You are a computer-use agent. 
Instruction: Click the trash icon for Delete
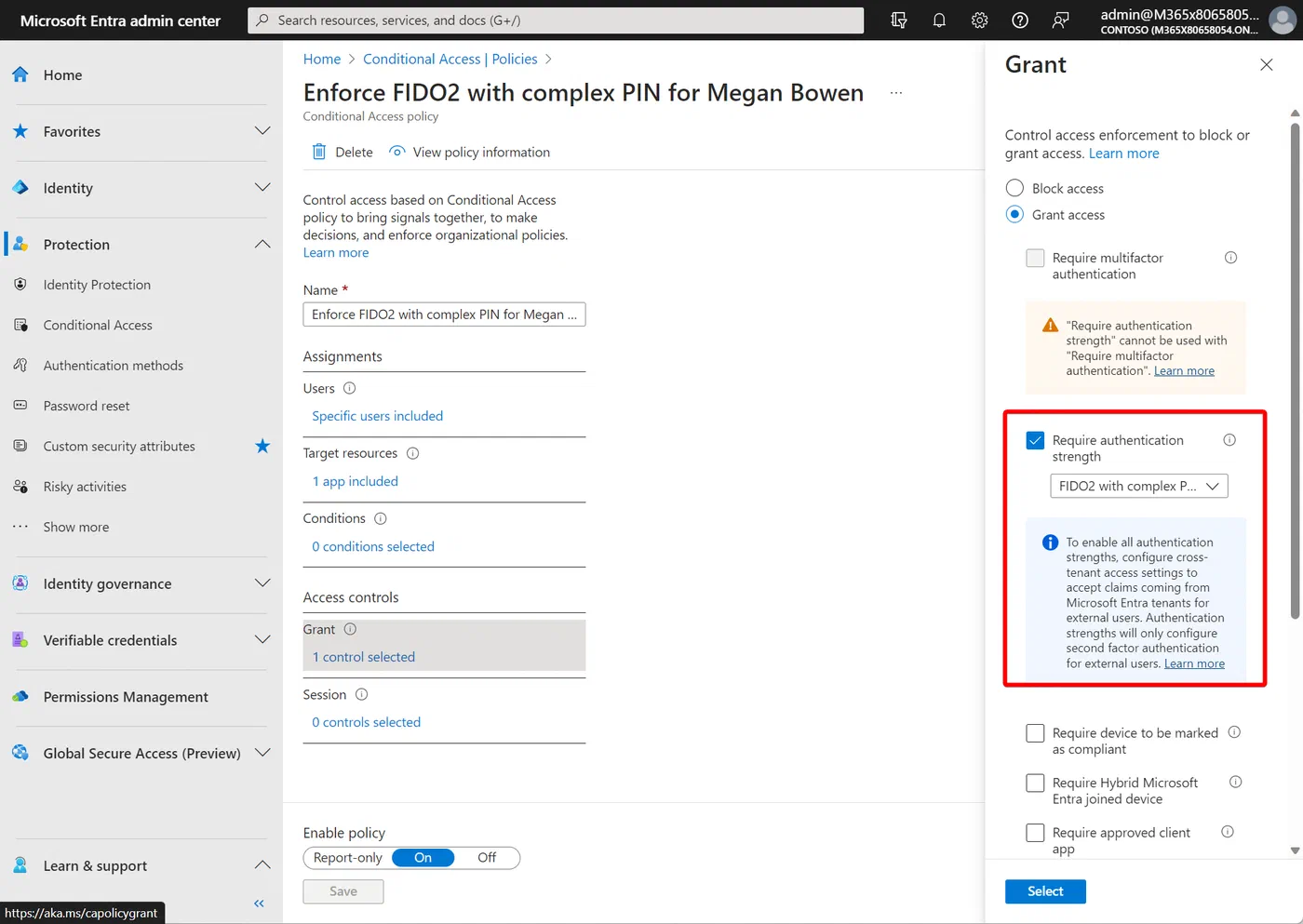pos(319,152)
